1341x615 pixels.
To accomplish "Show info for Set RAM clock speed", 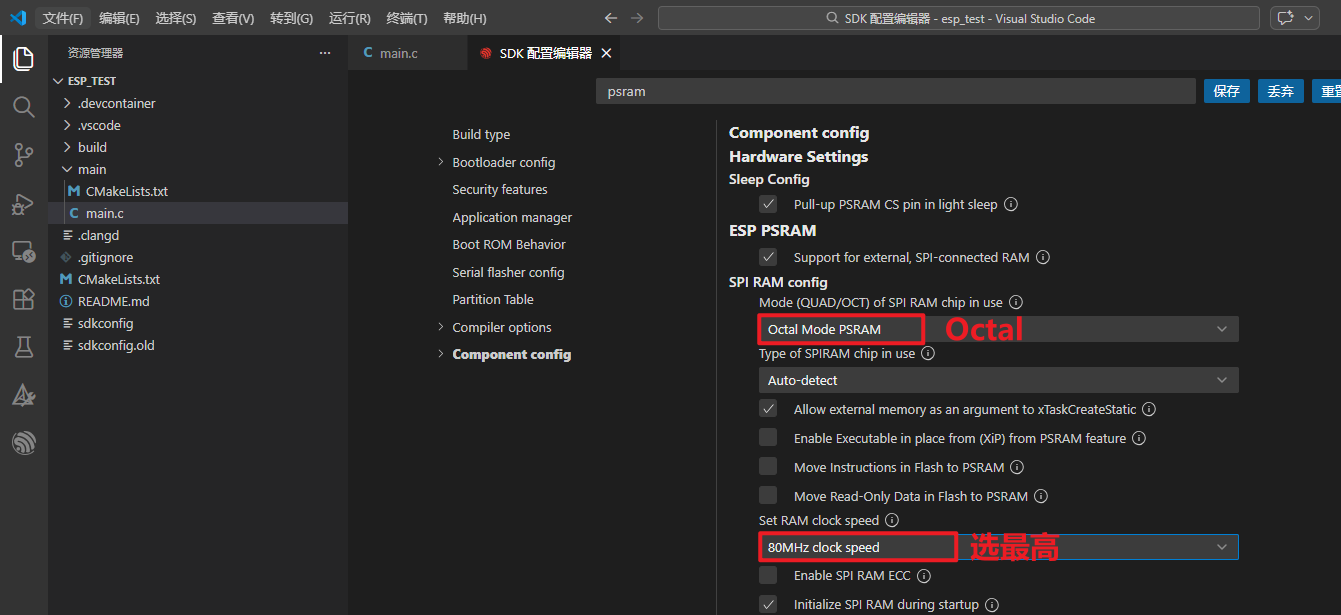I will point(892,520).
